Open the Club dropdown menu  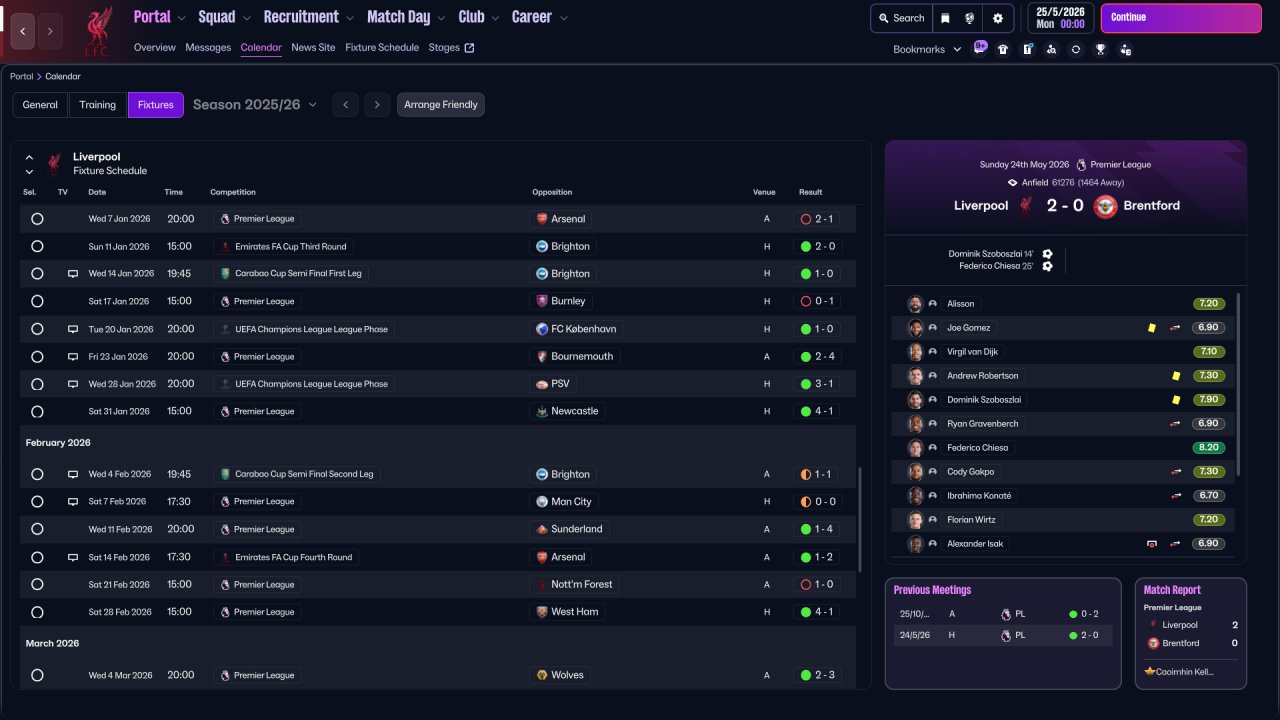[x=478, y=17]
